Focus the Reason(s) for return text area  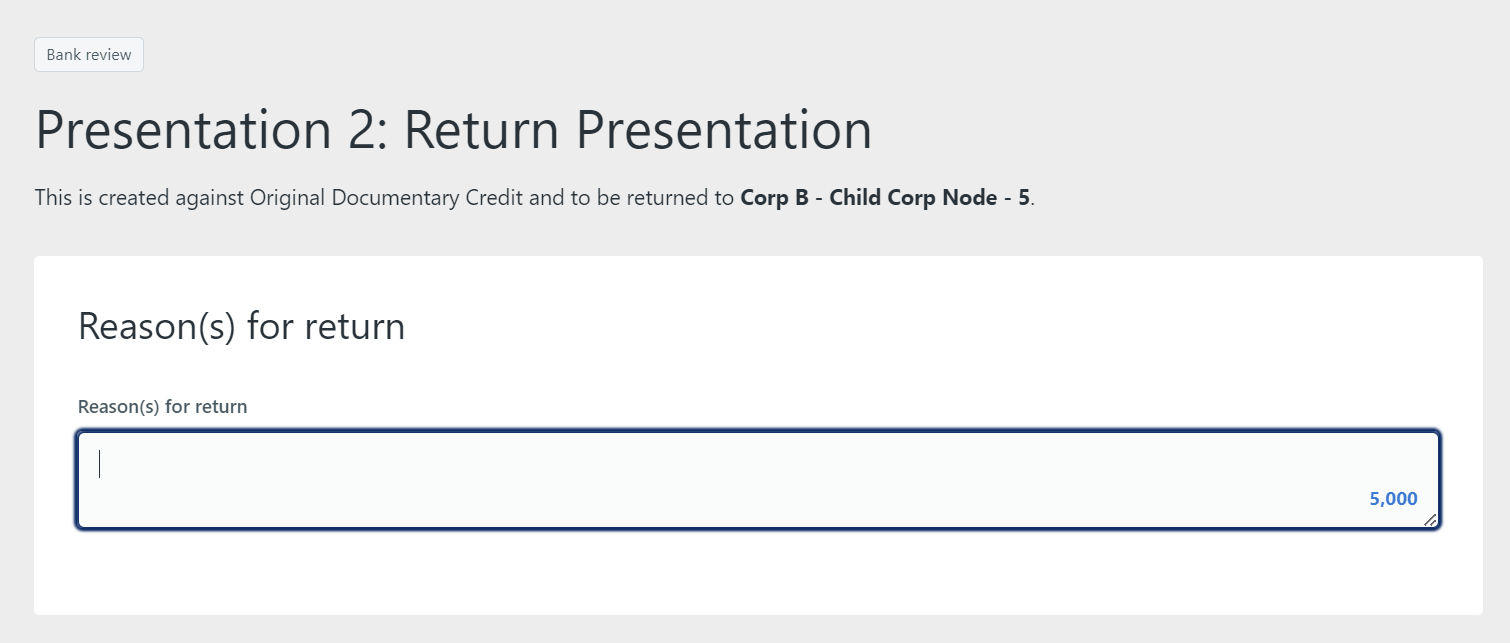coord(758,480)
